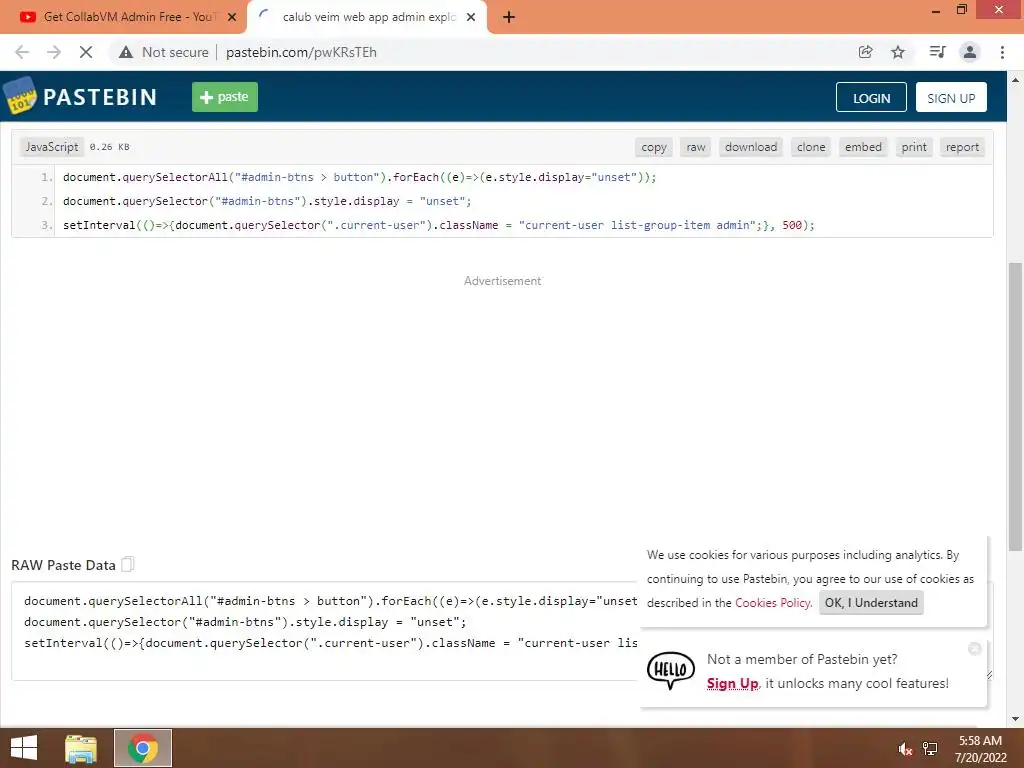
Task: Click the embed button
Action: click(863, 147)
